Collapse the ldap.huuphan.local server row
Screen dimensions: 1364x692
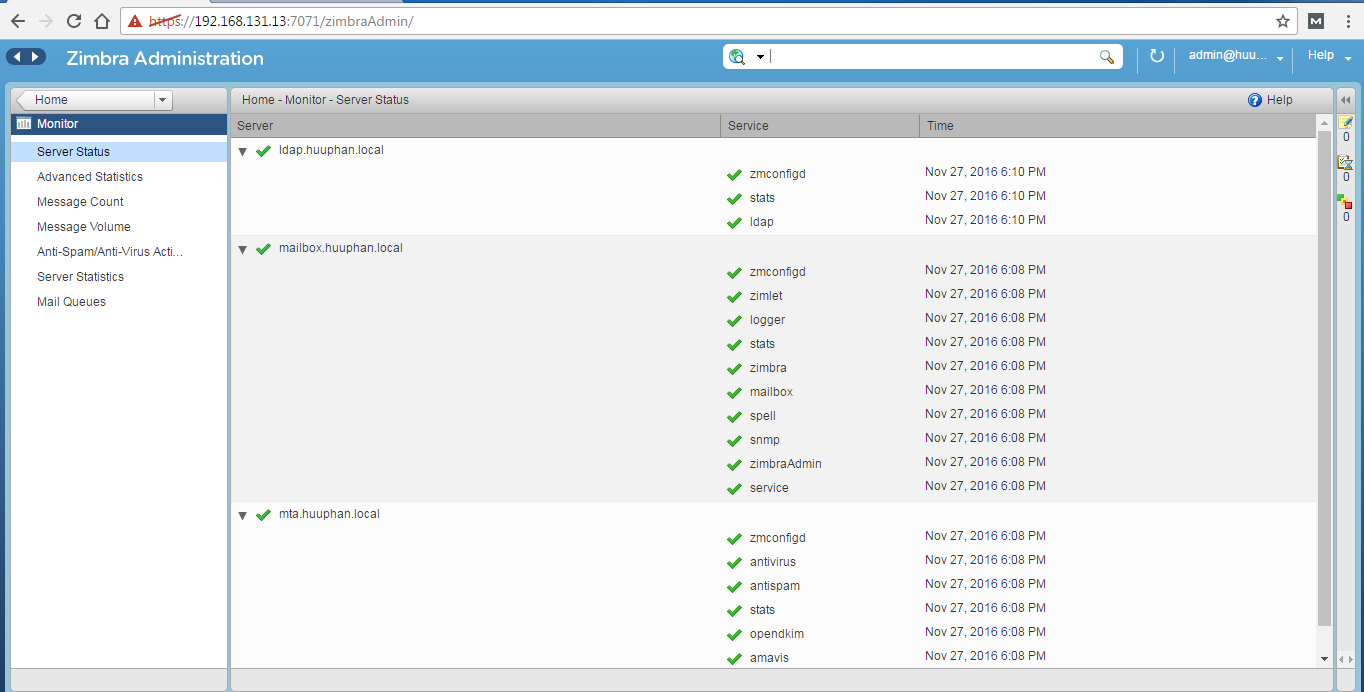(243, 152)
